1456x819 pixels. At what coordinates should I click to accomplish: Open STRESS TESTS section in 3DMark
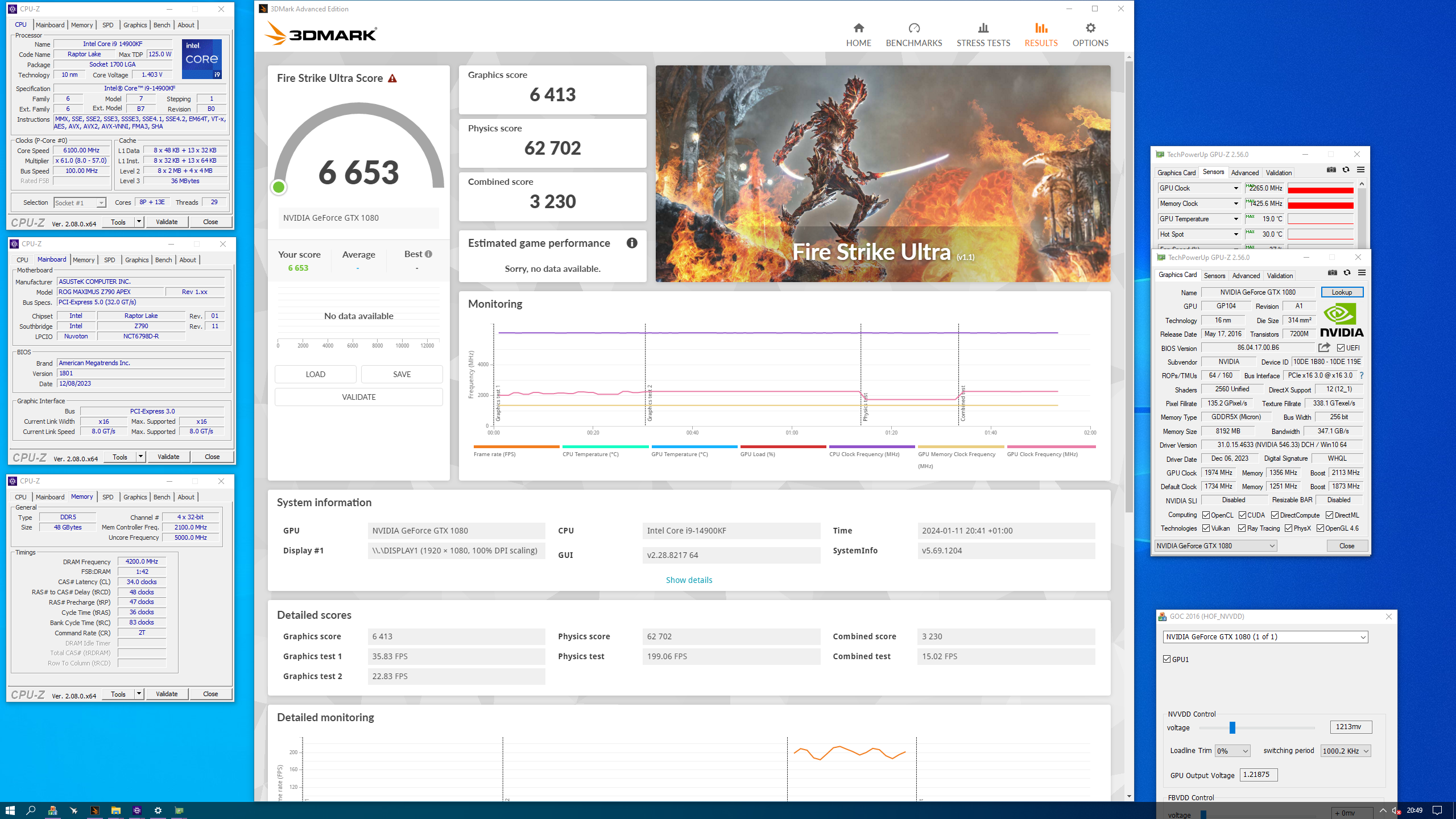pyautogui.click(x=983, y=35)
